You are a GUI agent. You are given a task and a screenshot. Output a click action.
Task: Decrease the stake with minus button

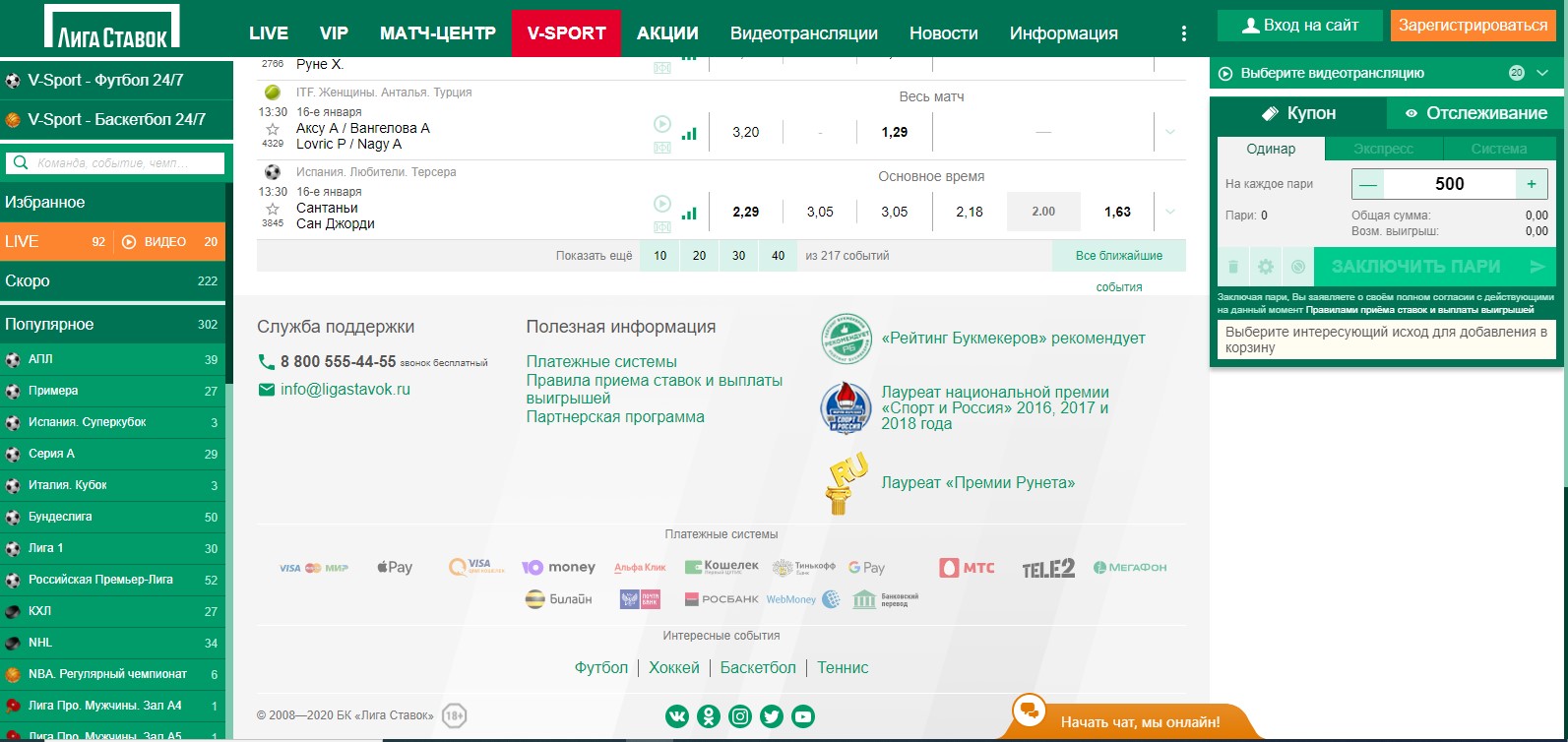point(1368,184)
